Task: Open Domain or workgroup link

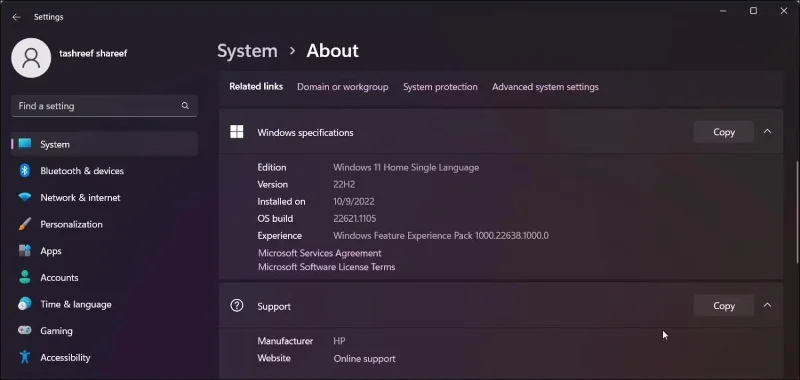Action: [342, 87]
